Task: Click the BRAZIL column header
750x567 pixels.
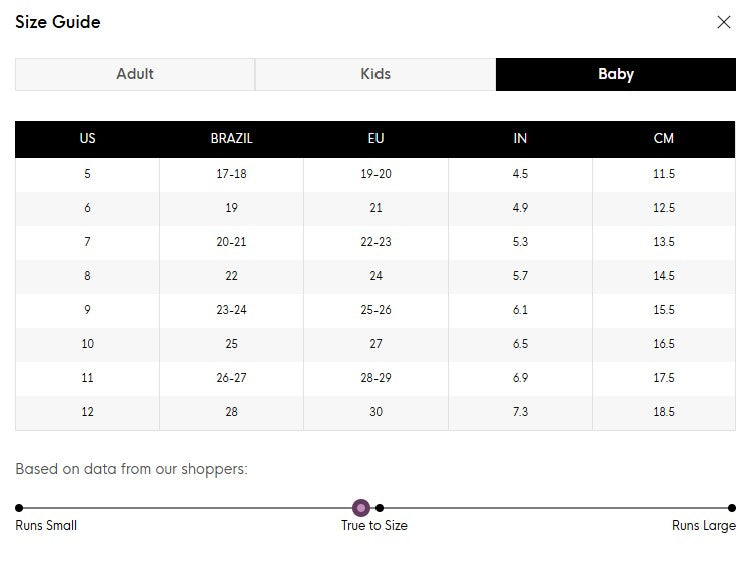Action: [x=231, y=139]
